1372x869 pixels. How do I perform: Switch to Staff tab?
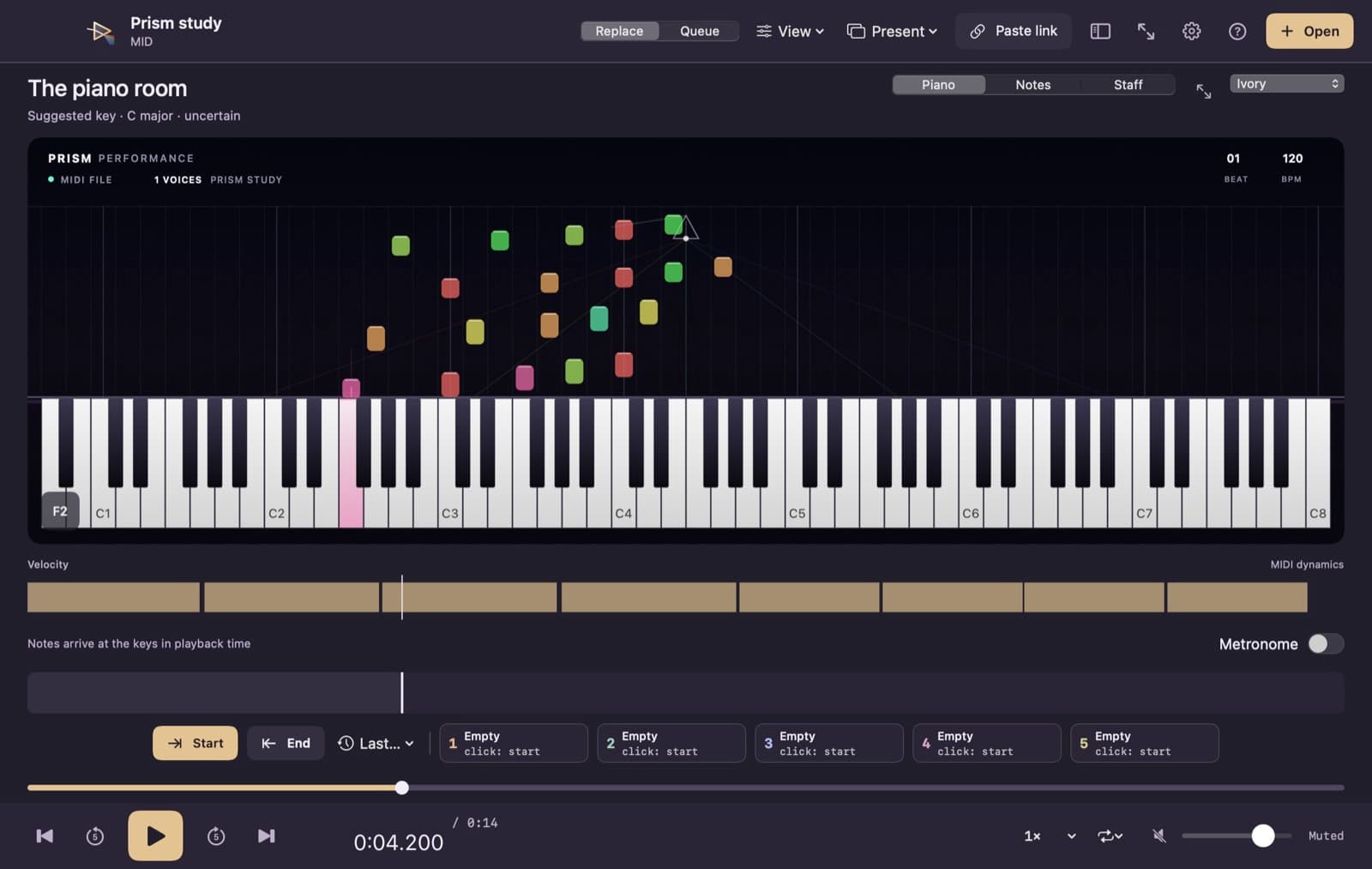pyautogui.click(x=1128, y=84)
